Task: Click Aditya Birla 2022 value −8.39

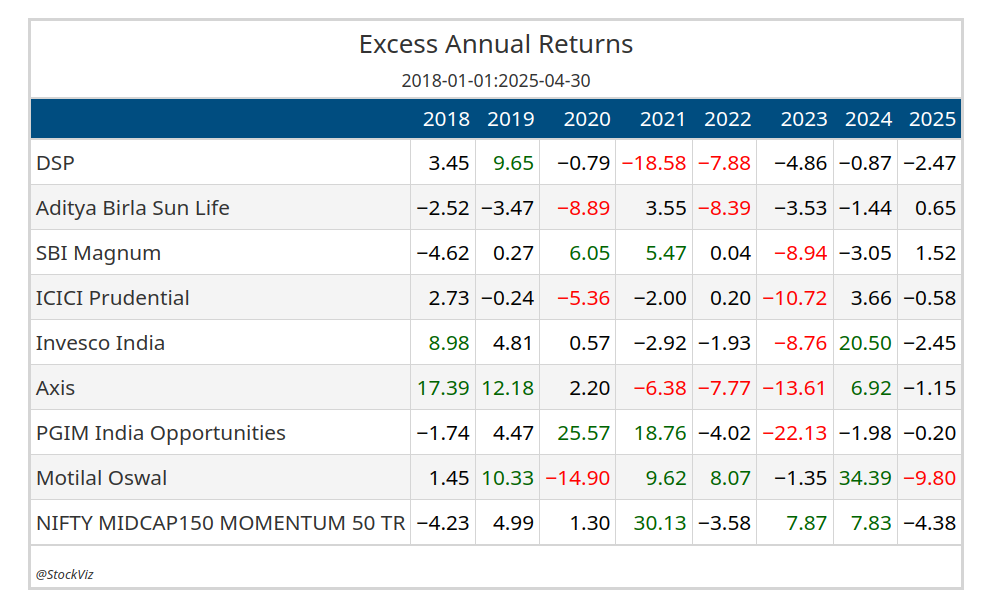Action: (x=724, y=208)
